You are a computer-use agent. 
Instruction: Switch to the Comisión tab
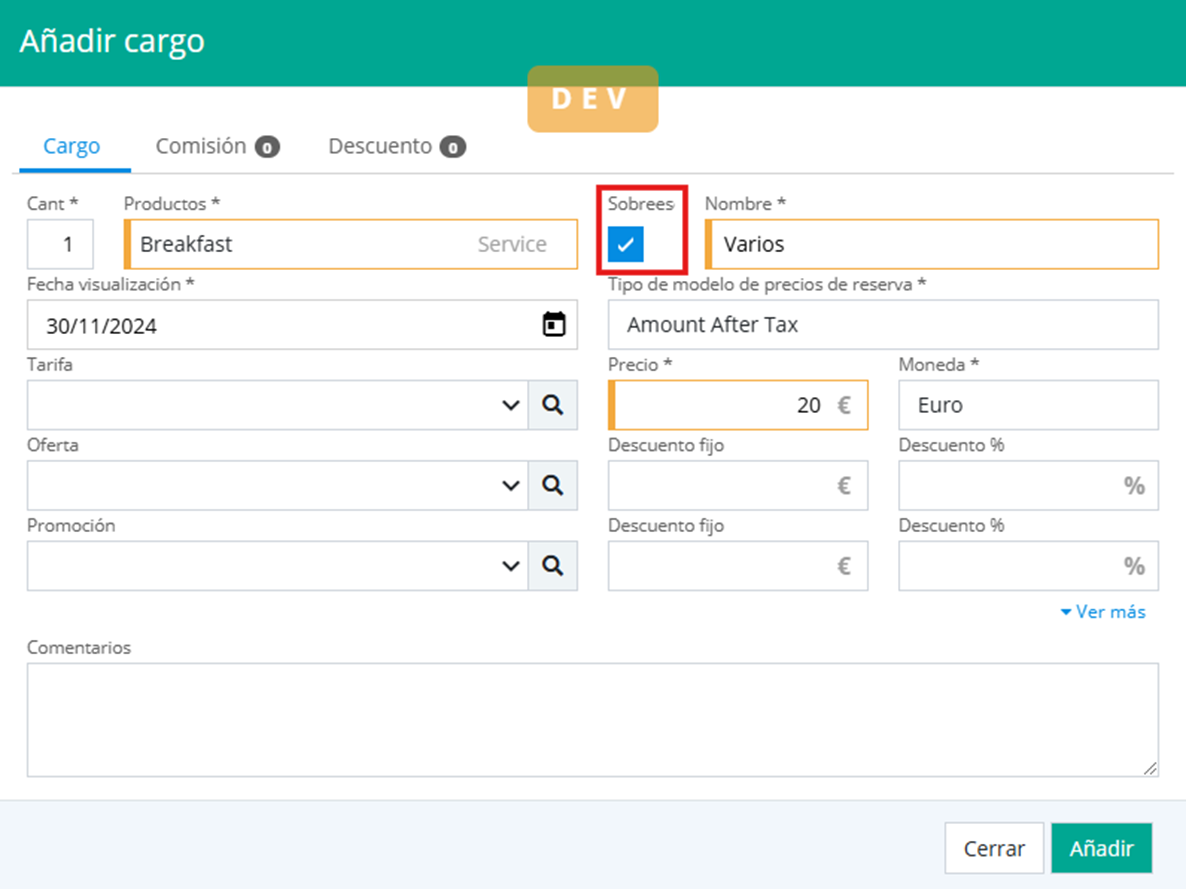tap(216, 146)
